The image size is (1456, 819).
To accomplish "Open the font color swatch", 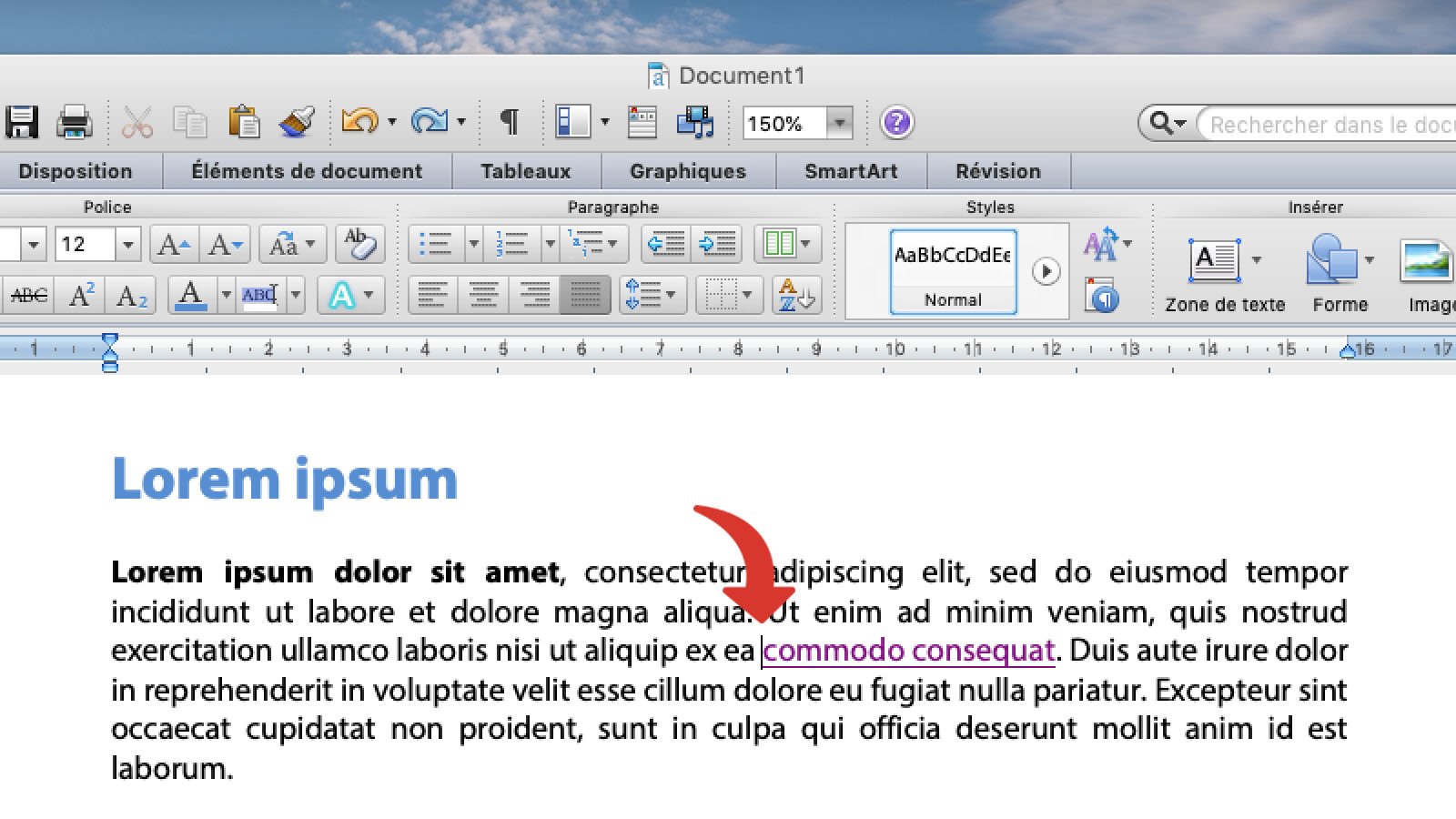I will [x=189, y=294].
